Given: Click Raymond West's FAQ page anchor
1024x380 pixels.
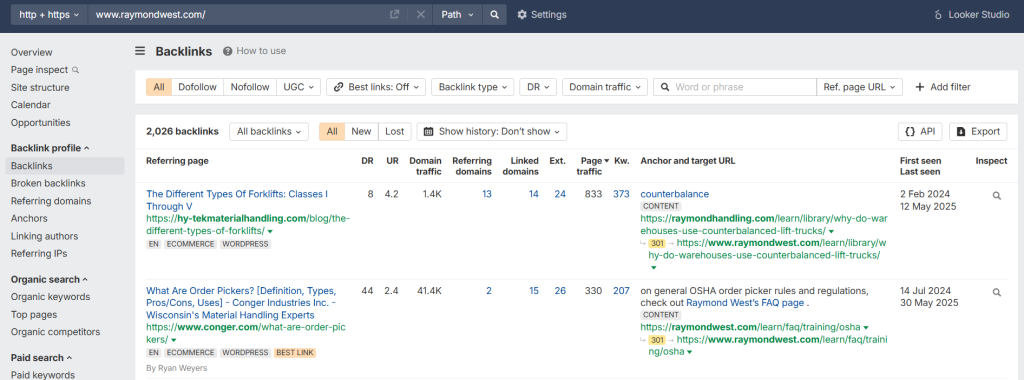Looking at the screenshot, I should pyautogui.click(x=745, y=303).
